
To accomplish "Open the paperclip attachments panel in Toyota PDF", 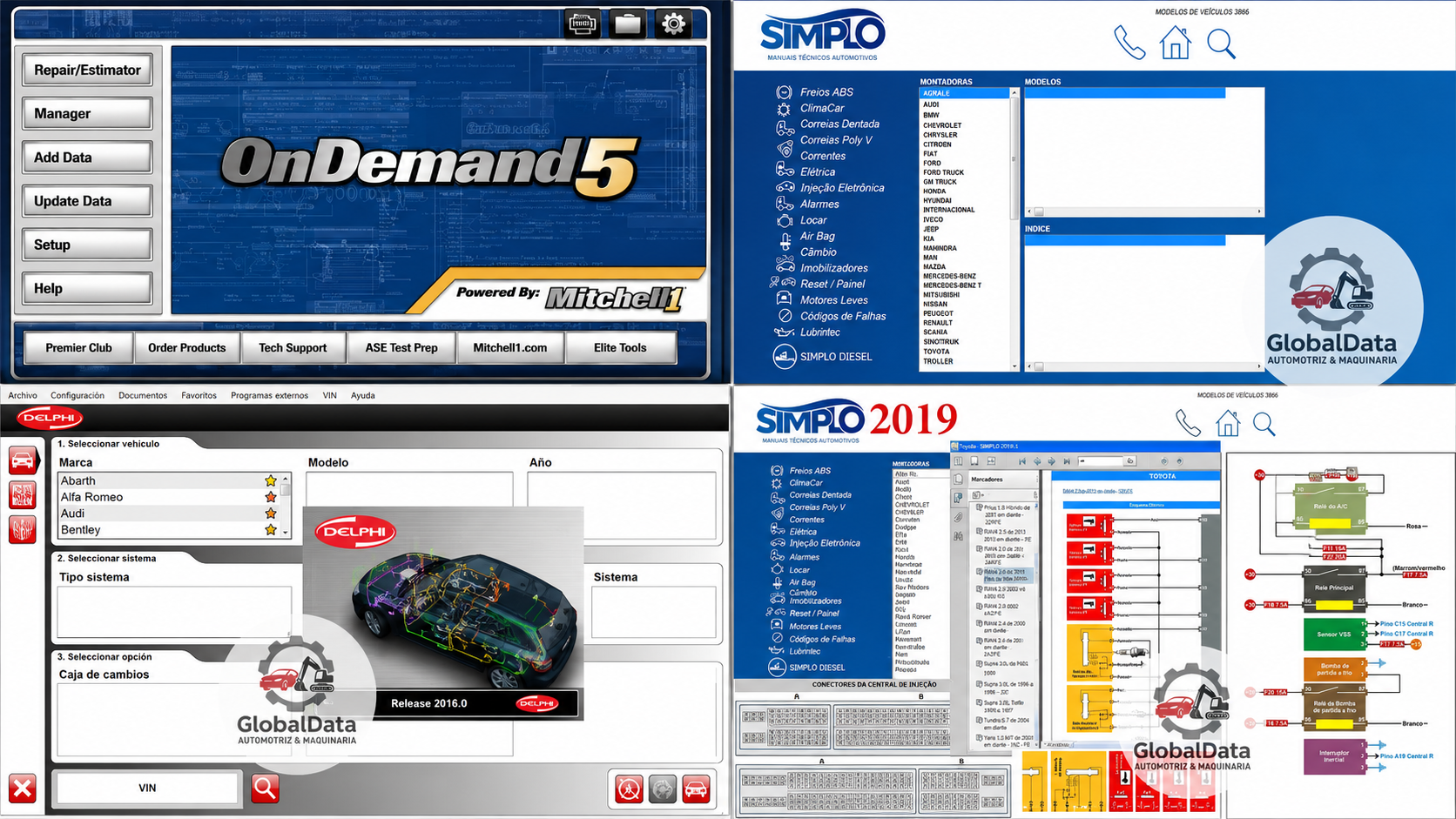I will click(x=958, y=517).
